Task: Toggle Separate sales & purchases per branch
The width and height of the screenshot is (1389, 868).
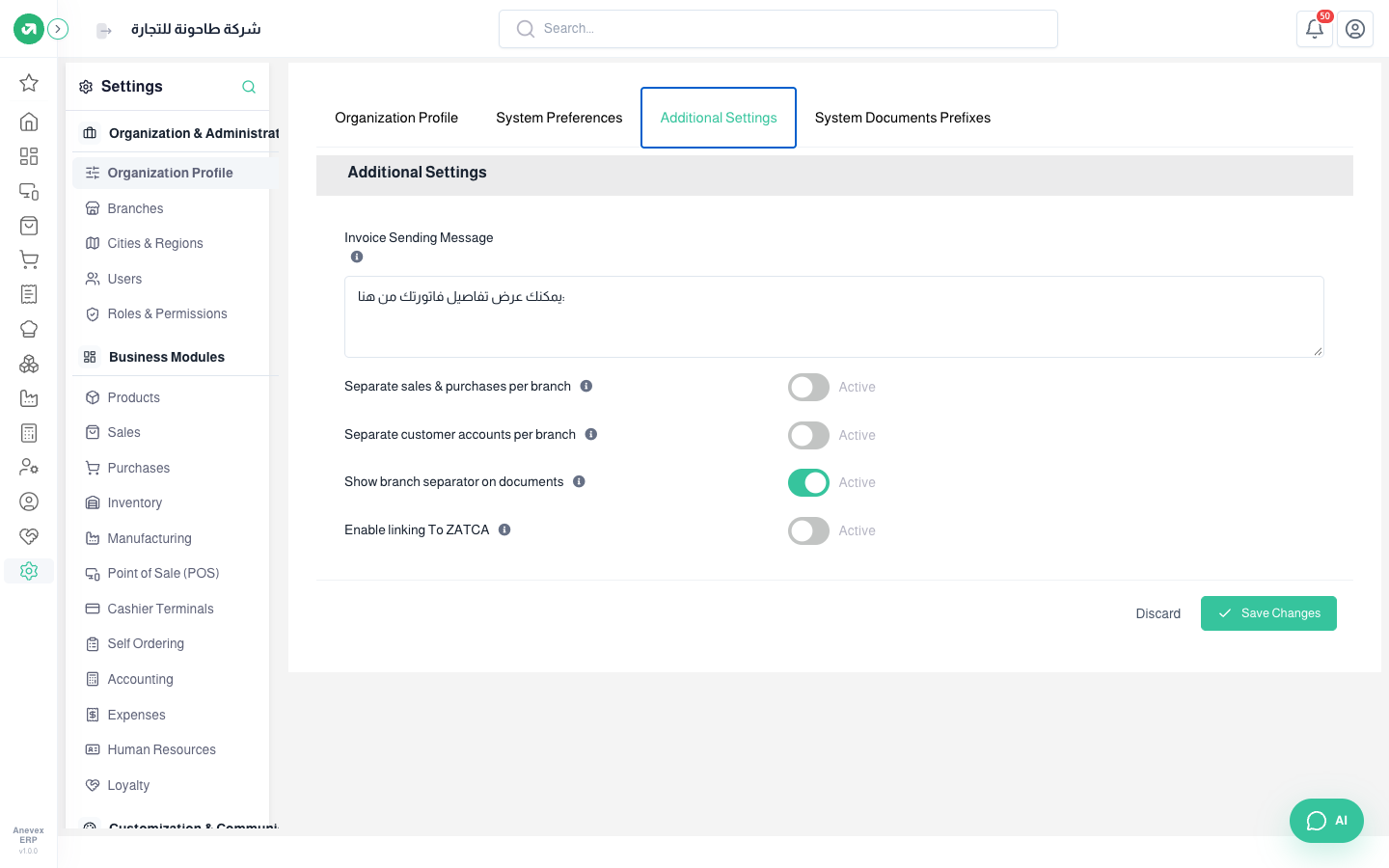Action: pyautogui.click(x=808, y=387)
